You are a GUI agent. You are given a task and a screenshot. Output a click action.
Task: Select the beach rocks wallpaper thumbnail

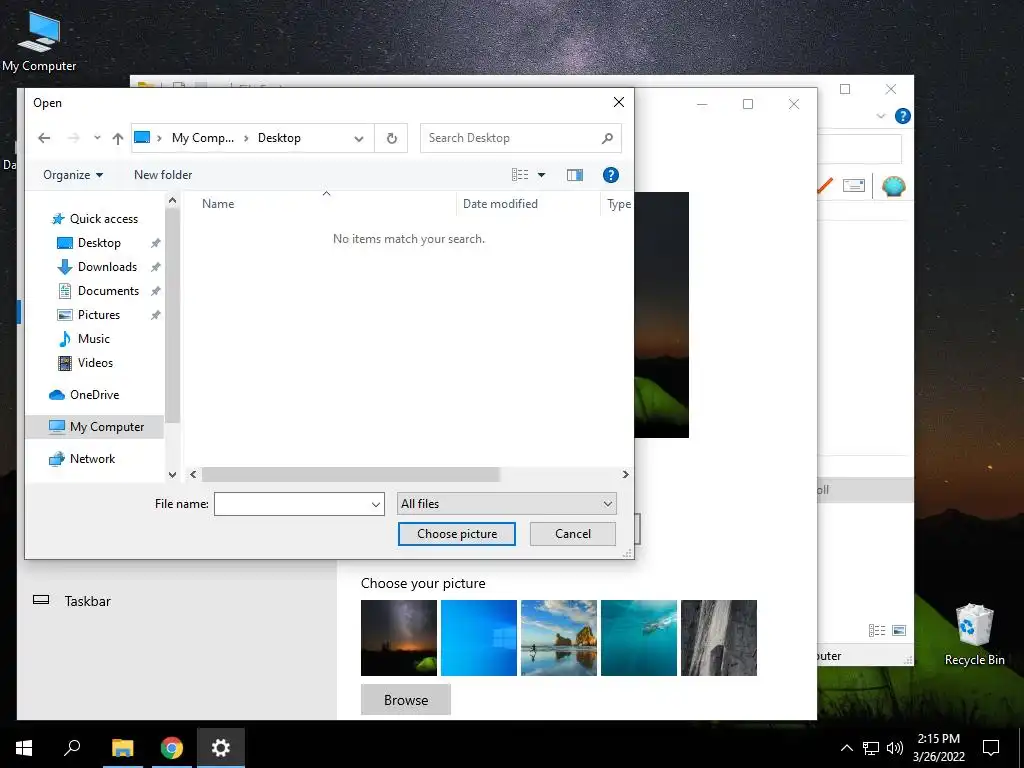(559, 637)
